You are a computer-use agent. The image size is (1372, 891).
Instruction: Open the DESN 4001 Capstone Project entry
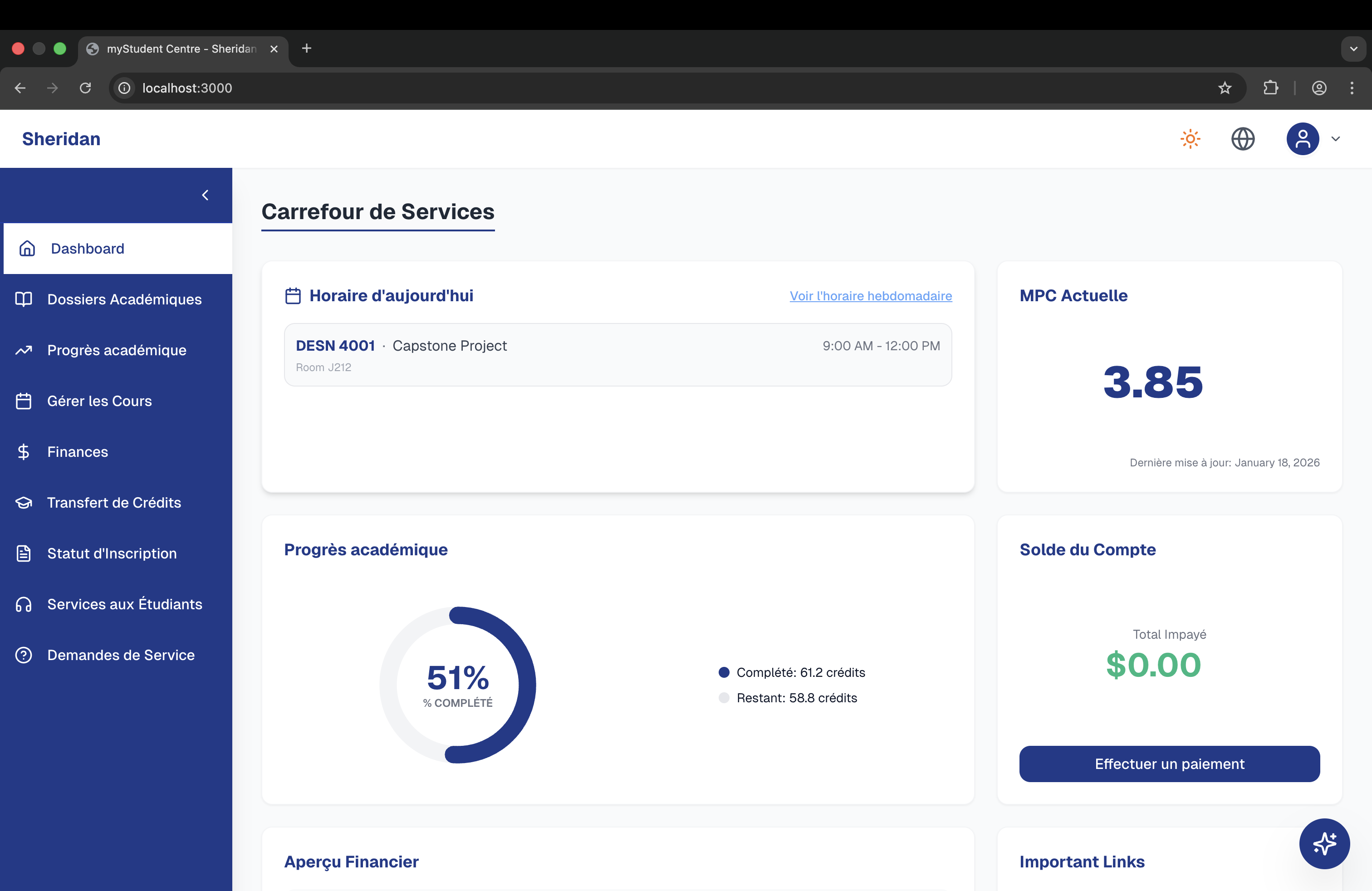pos(617,354)
